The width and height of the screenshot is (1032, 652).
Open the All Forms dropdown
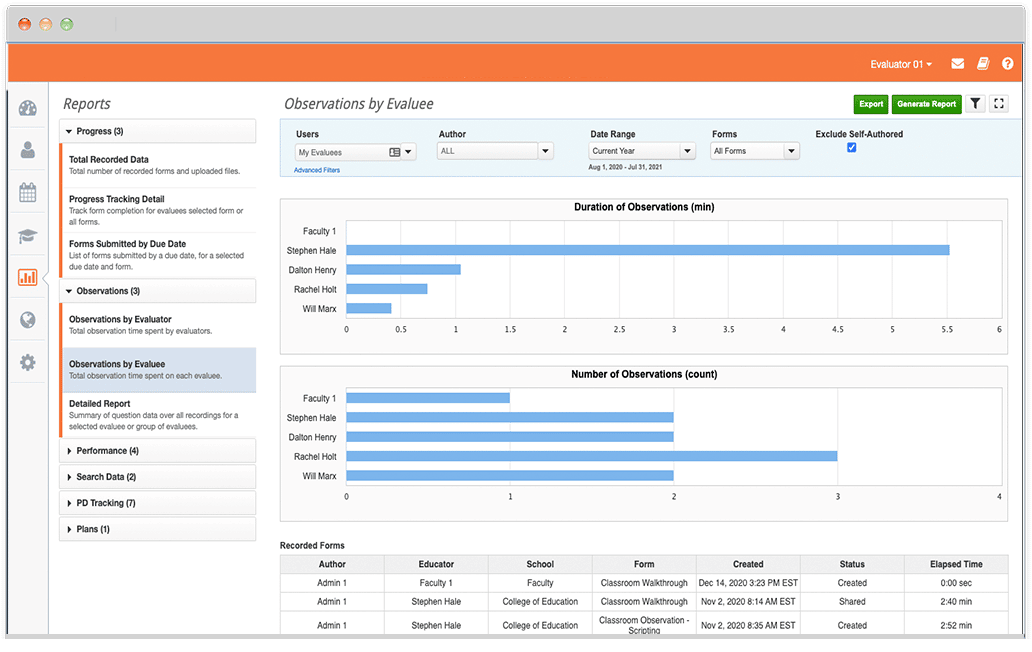[755, 152]
